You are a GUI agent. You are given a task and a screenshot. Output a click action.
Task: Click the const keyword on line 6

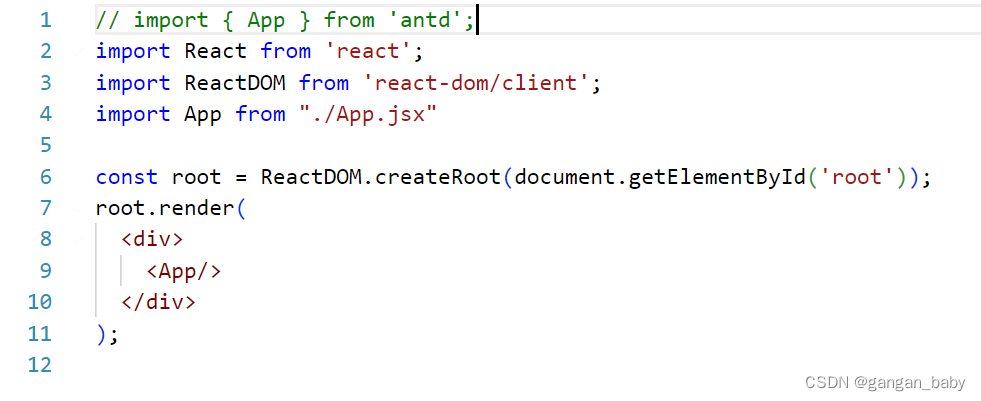coord(127,177)
